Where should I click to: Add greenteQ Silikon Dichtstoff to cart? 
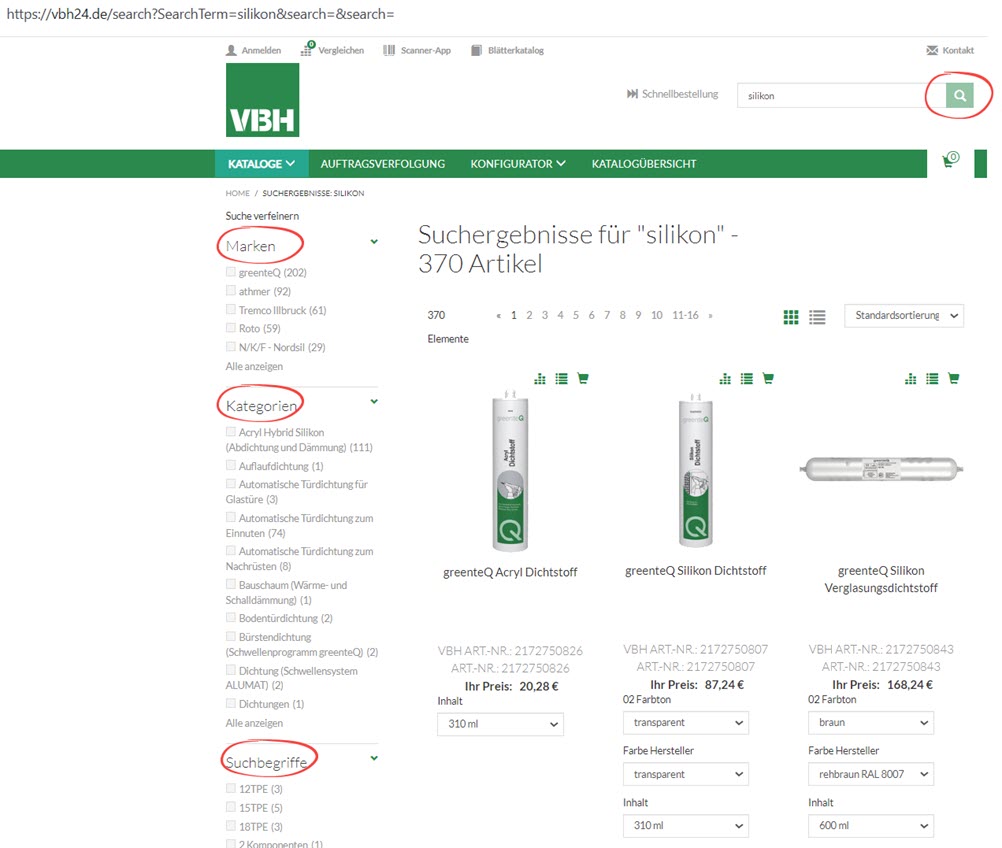point(767,378)
